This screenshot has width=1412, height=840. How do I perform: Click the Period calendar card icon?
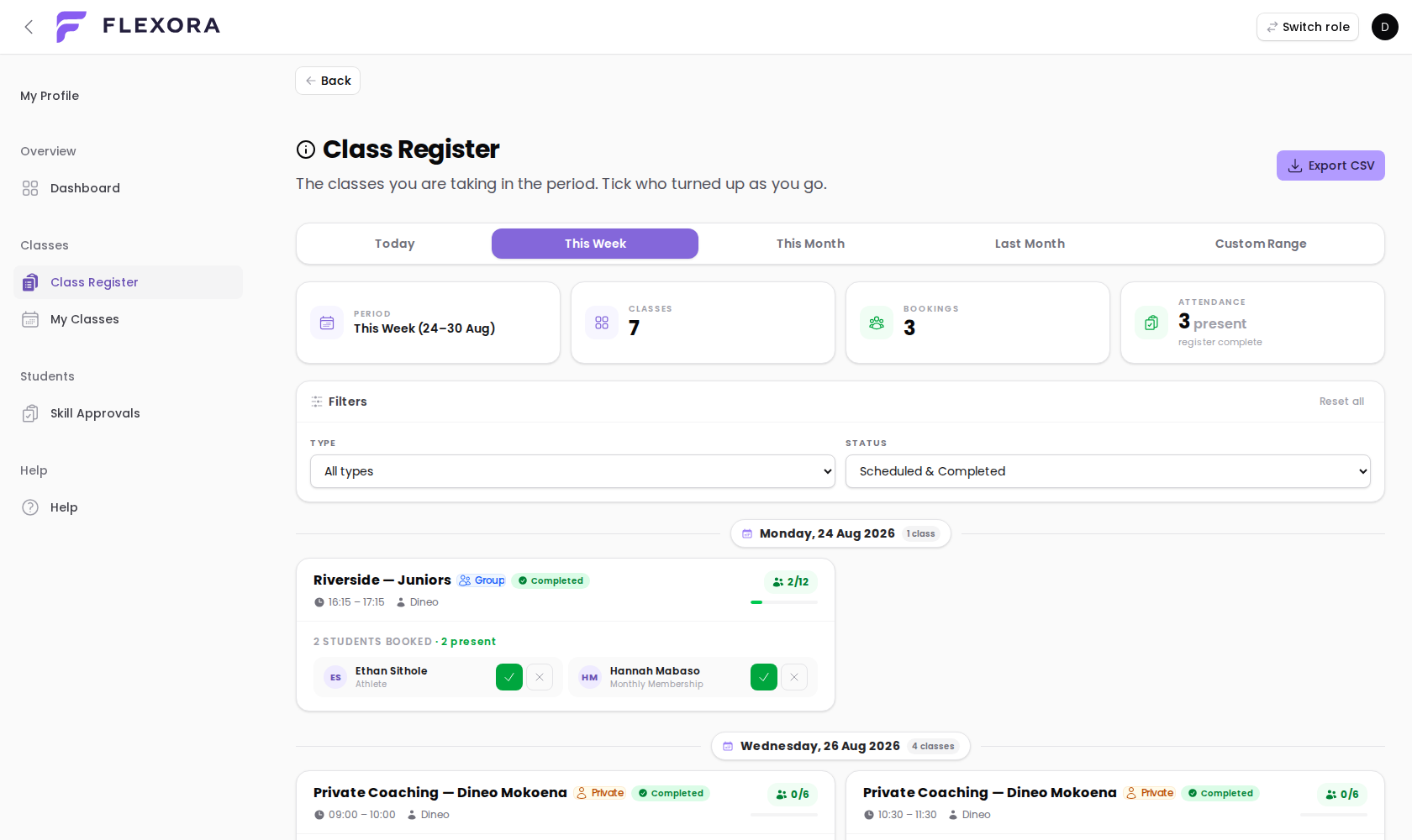point(327,323)
